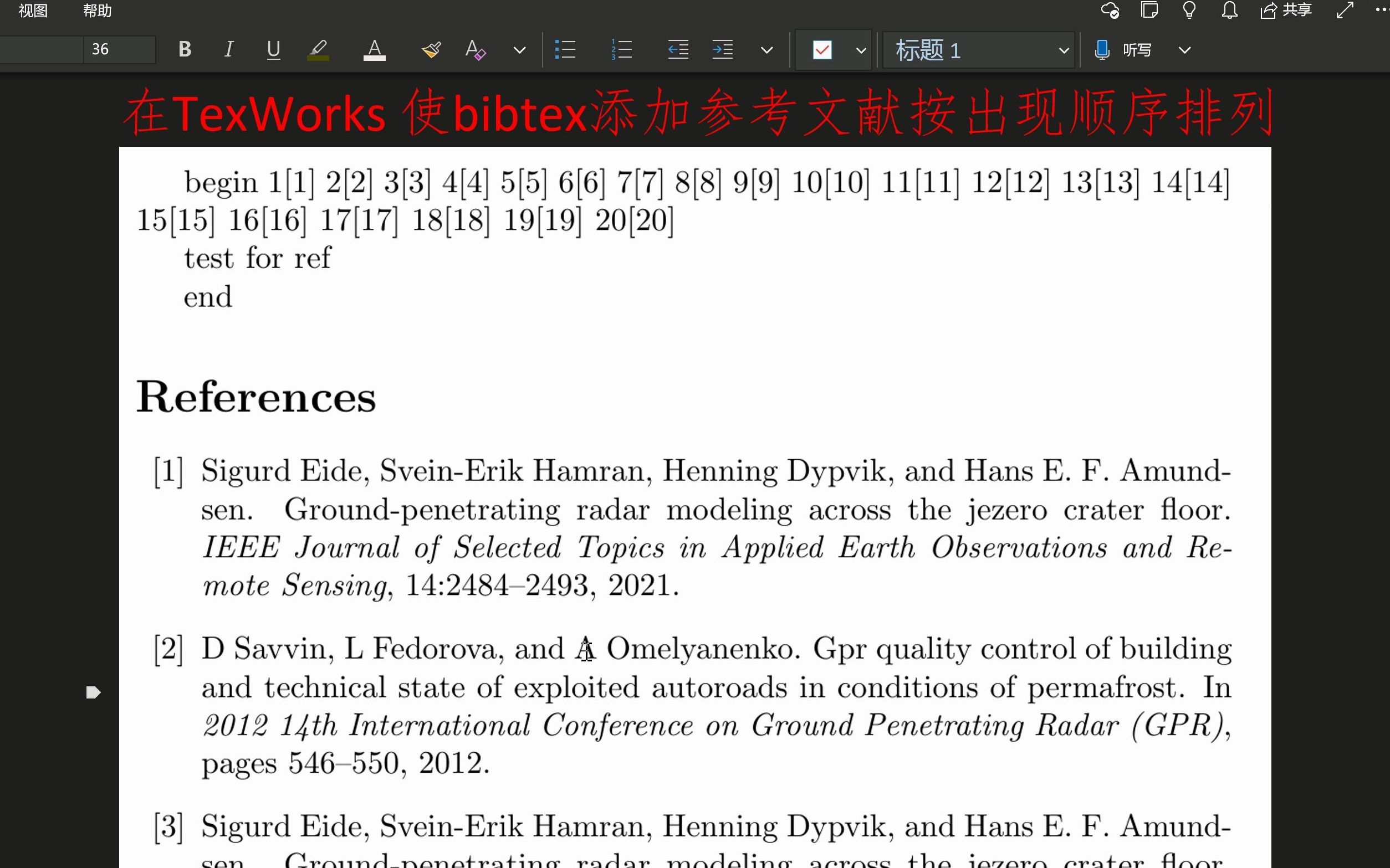
Task: Open the notifications bell
Action: click(1229, 11)
